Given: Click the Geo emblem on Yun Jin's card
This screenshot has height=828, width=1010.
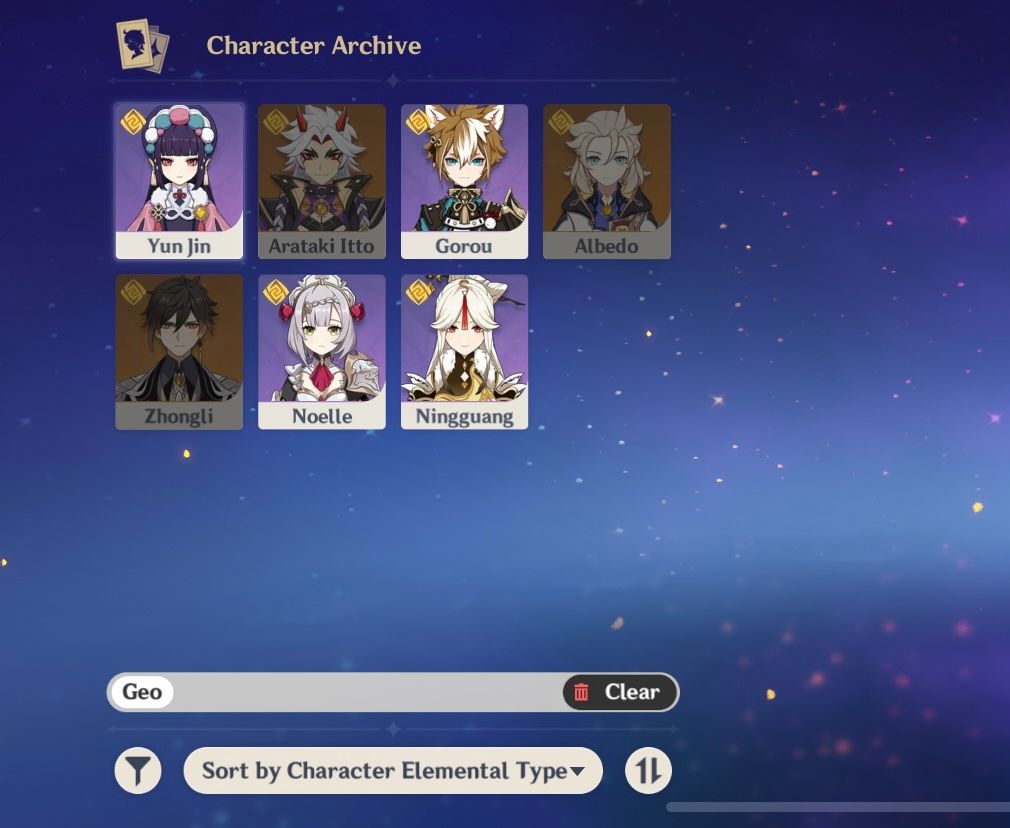Looking at the screenshot, I should (x=133, y=122).
